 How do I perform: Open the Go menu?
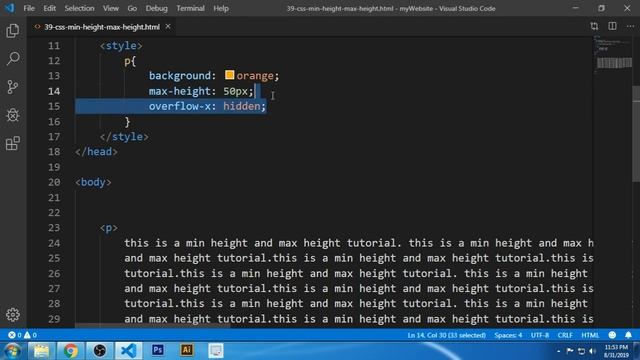132,8
